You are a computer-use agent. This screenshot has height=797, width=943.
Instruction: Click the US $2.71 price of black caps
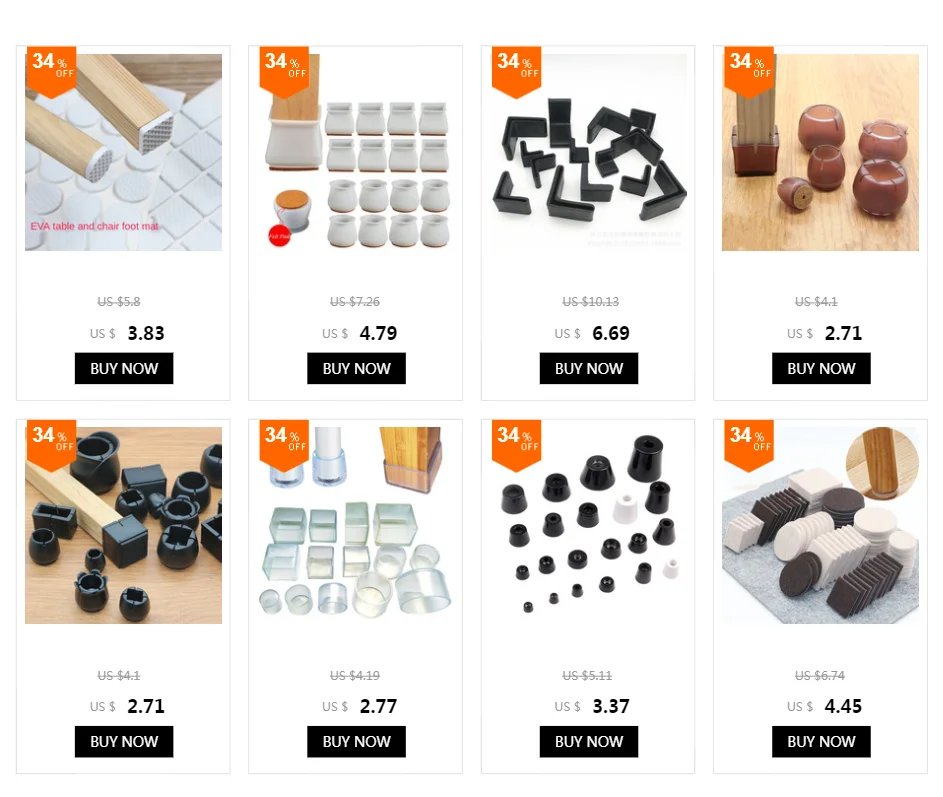[127, 706]
